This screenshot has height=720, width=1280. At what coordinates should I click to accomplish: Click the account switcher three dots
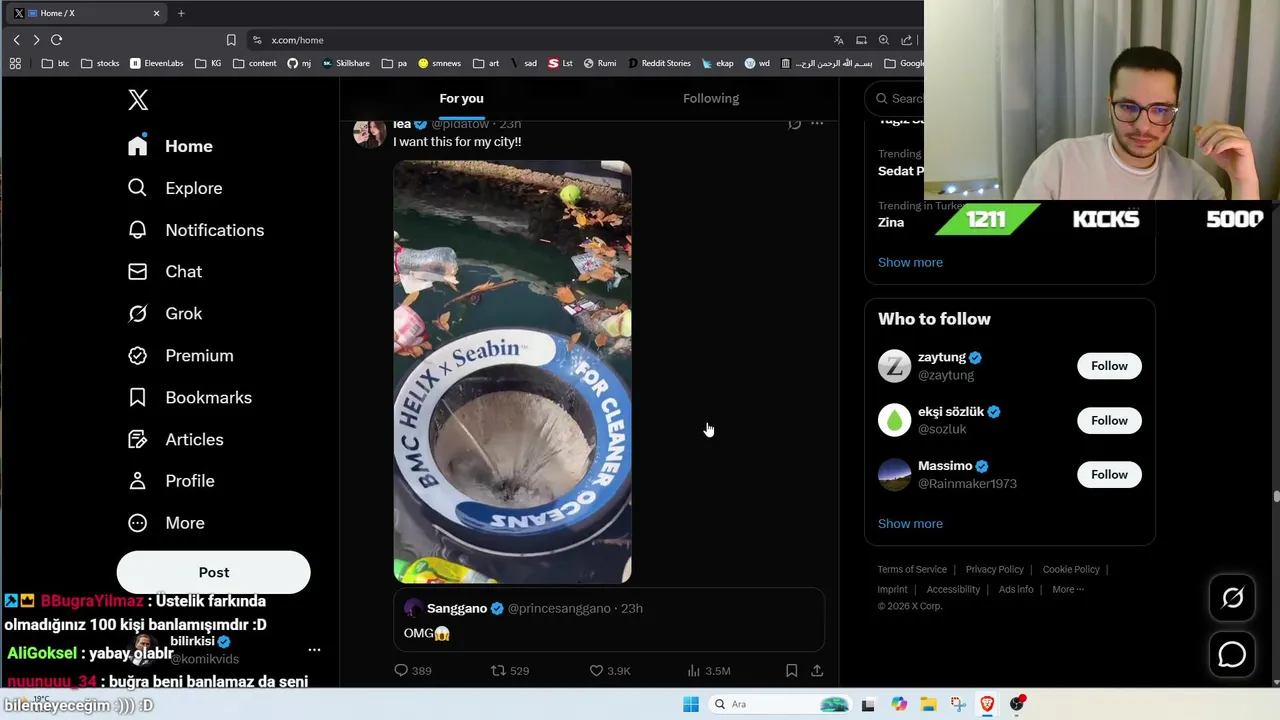pos(314,650)
